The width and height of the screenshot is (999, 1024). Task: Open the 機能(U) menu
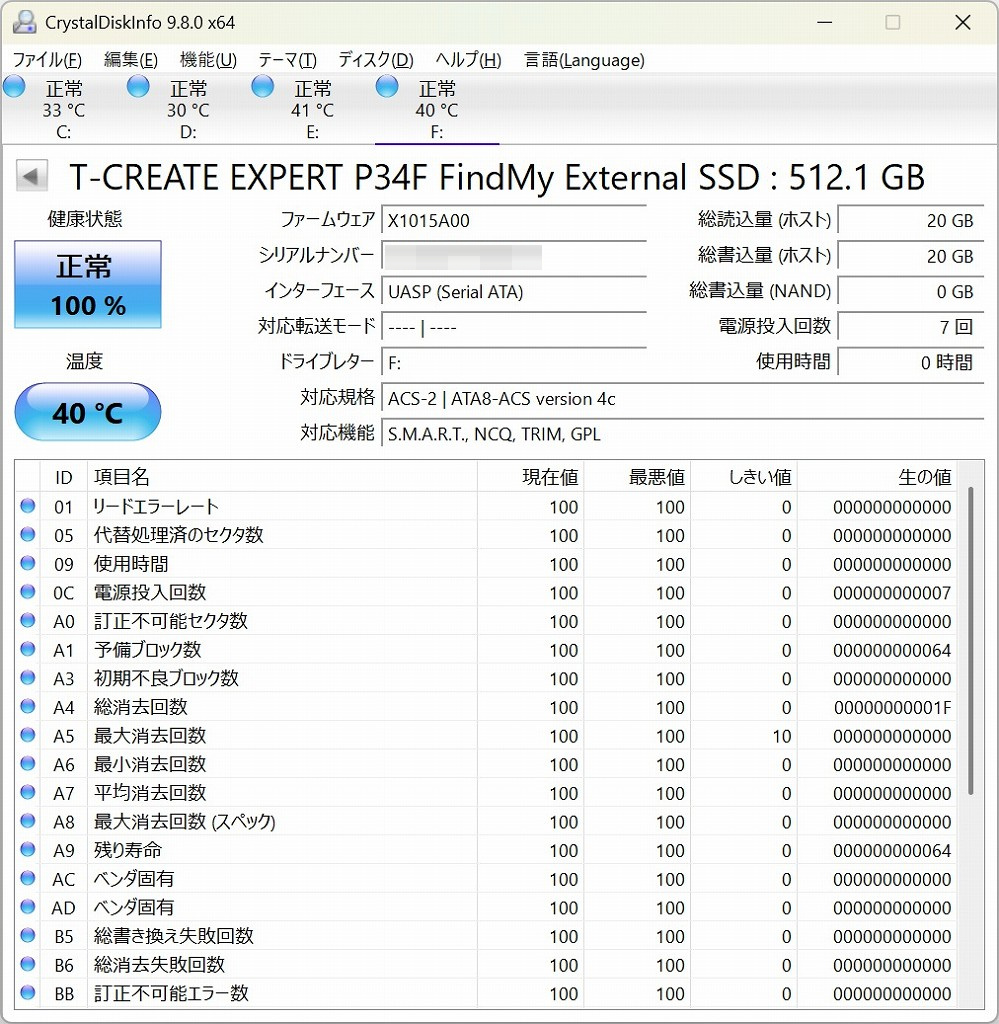208,60
